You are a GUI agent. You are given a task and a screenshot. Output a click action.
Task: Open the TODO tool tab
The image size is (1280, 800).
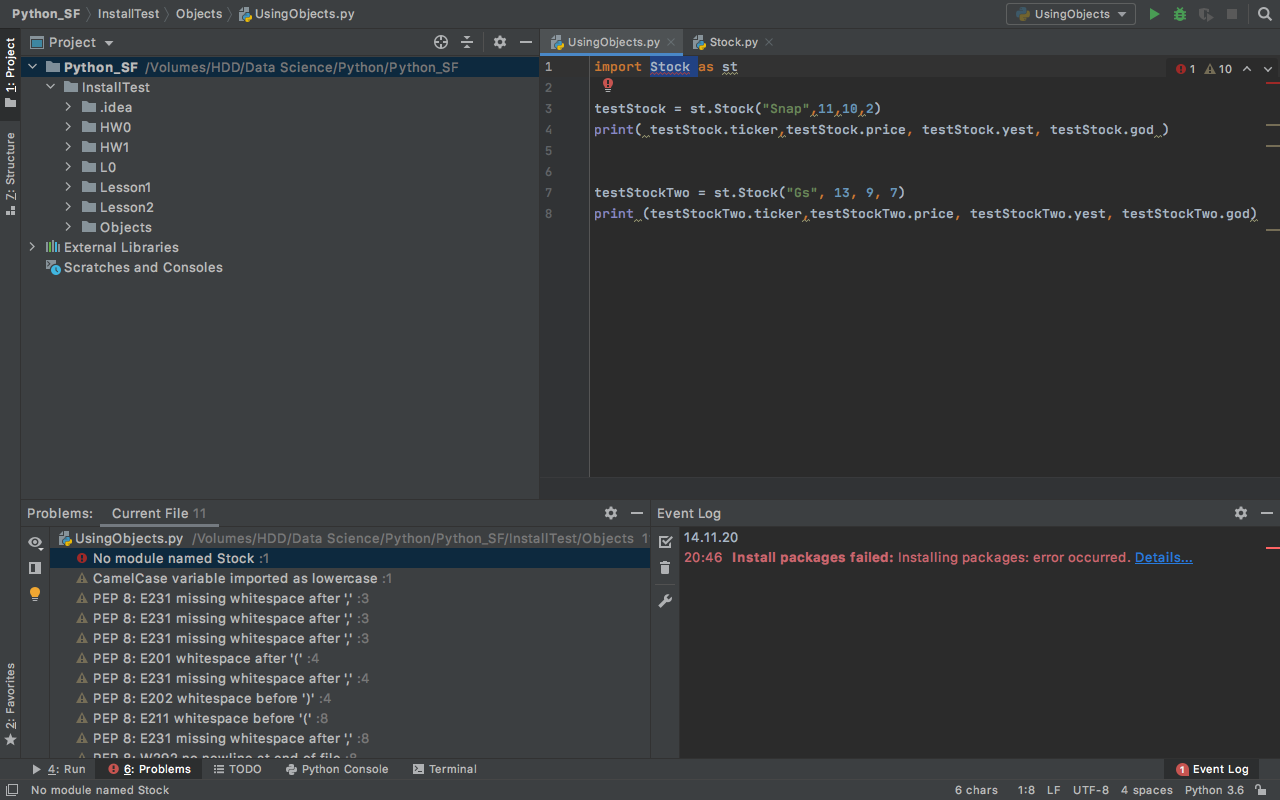click(x=237, y=769)
